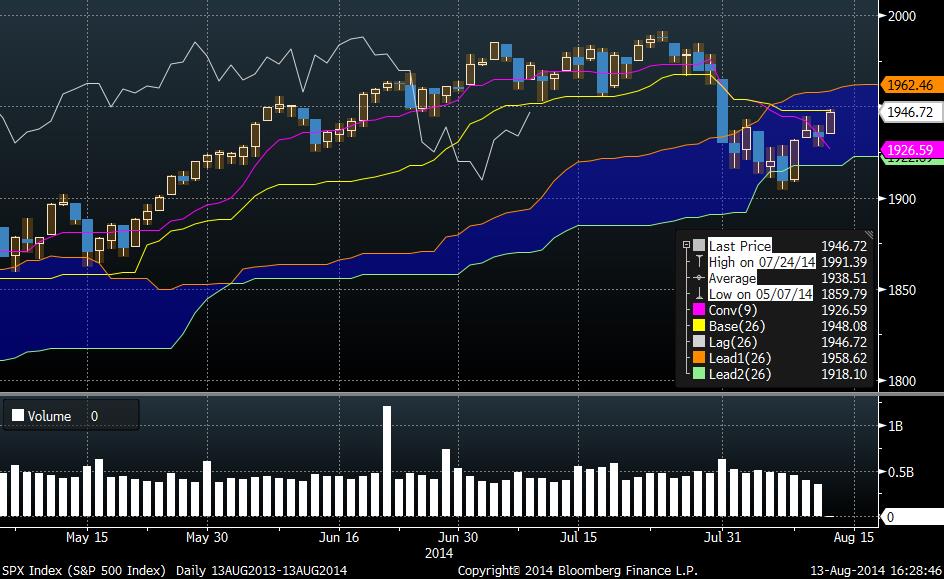Image resolution: width=944 pixels, height=579 pixels.
Task: Select the yellow Base(26) swatch
Action: tap(699, 326)
